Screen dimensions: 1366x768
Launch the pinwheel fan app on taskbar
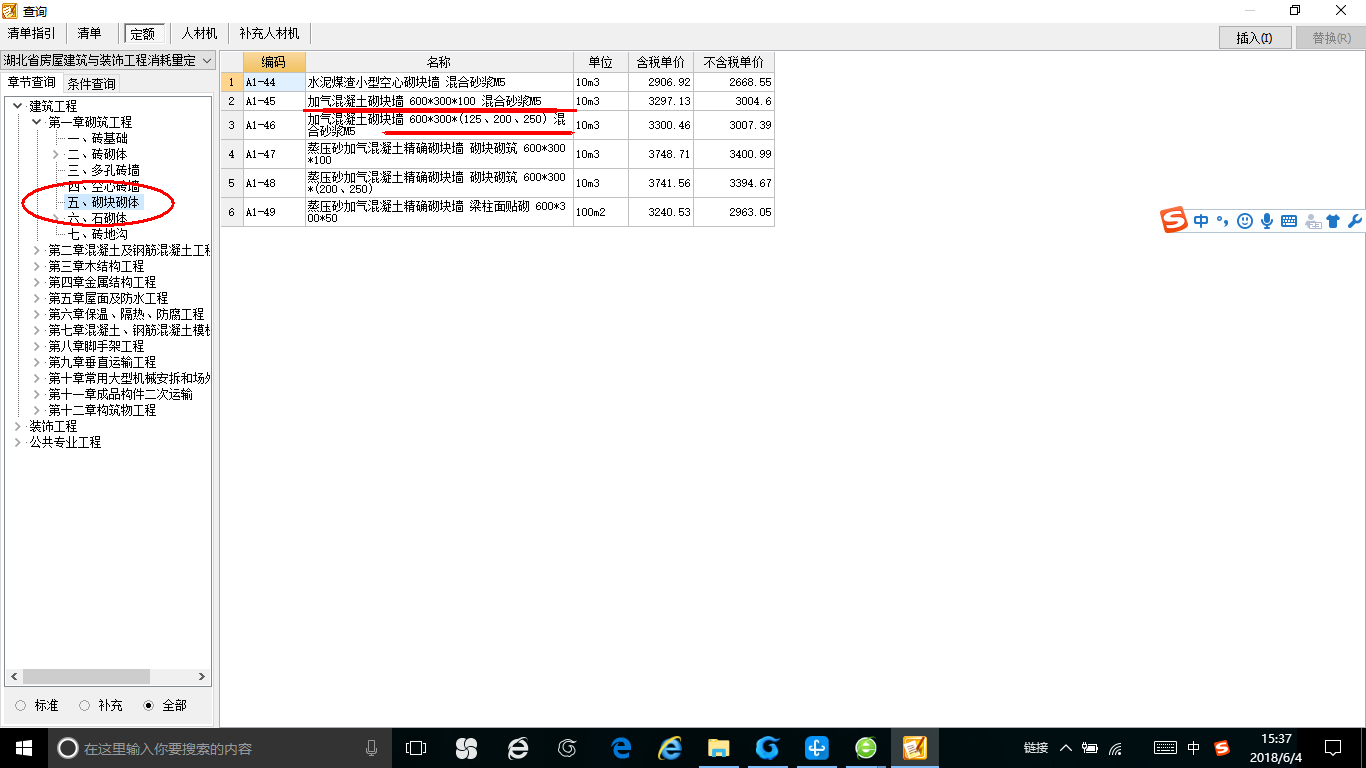pyautogui.click(x=466, y=748)
